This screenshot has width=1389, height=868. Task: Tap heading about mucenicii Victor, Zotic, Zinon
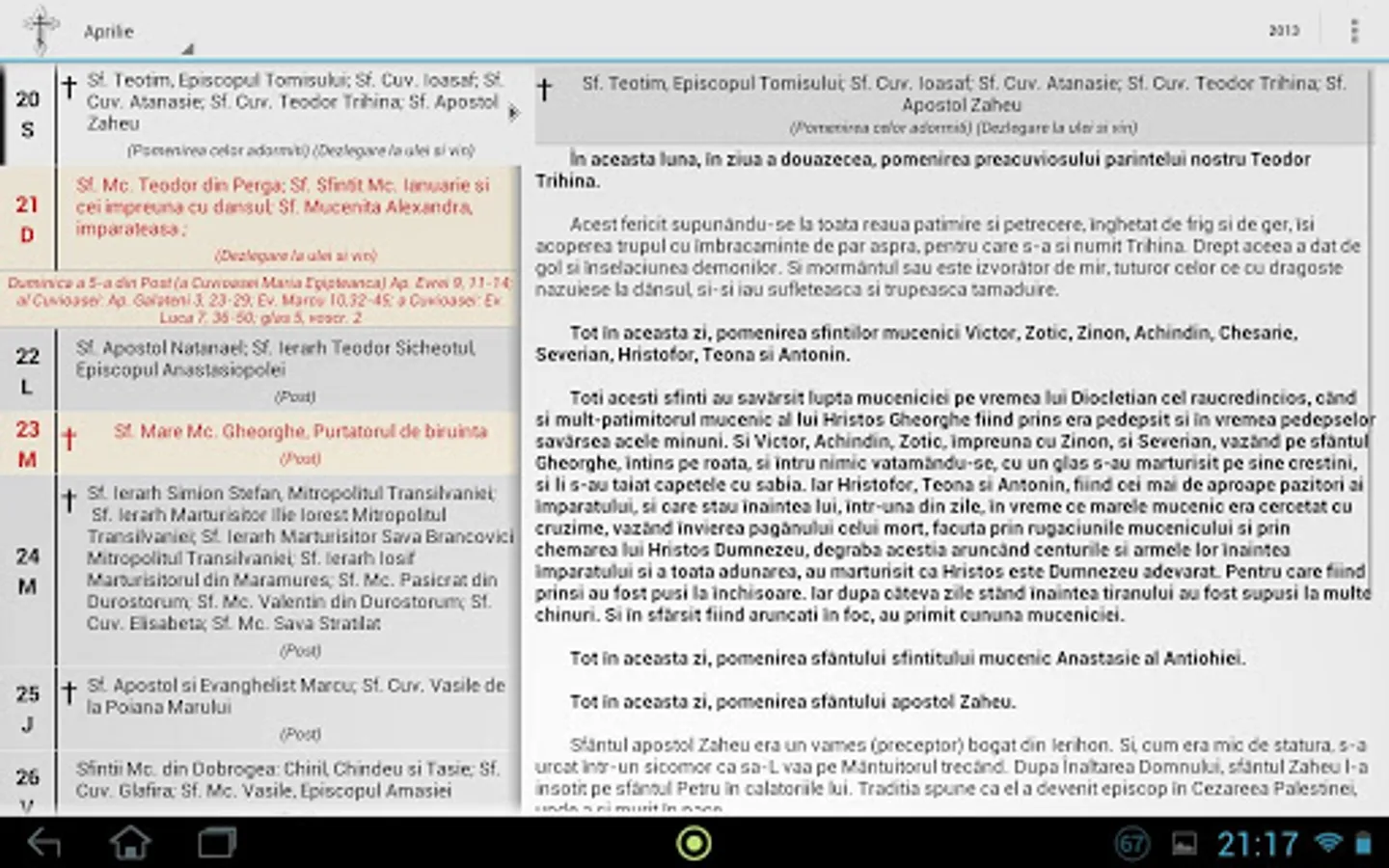pos(917,343)
